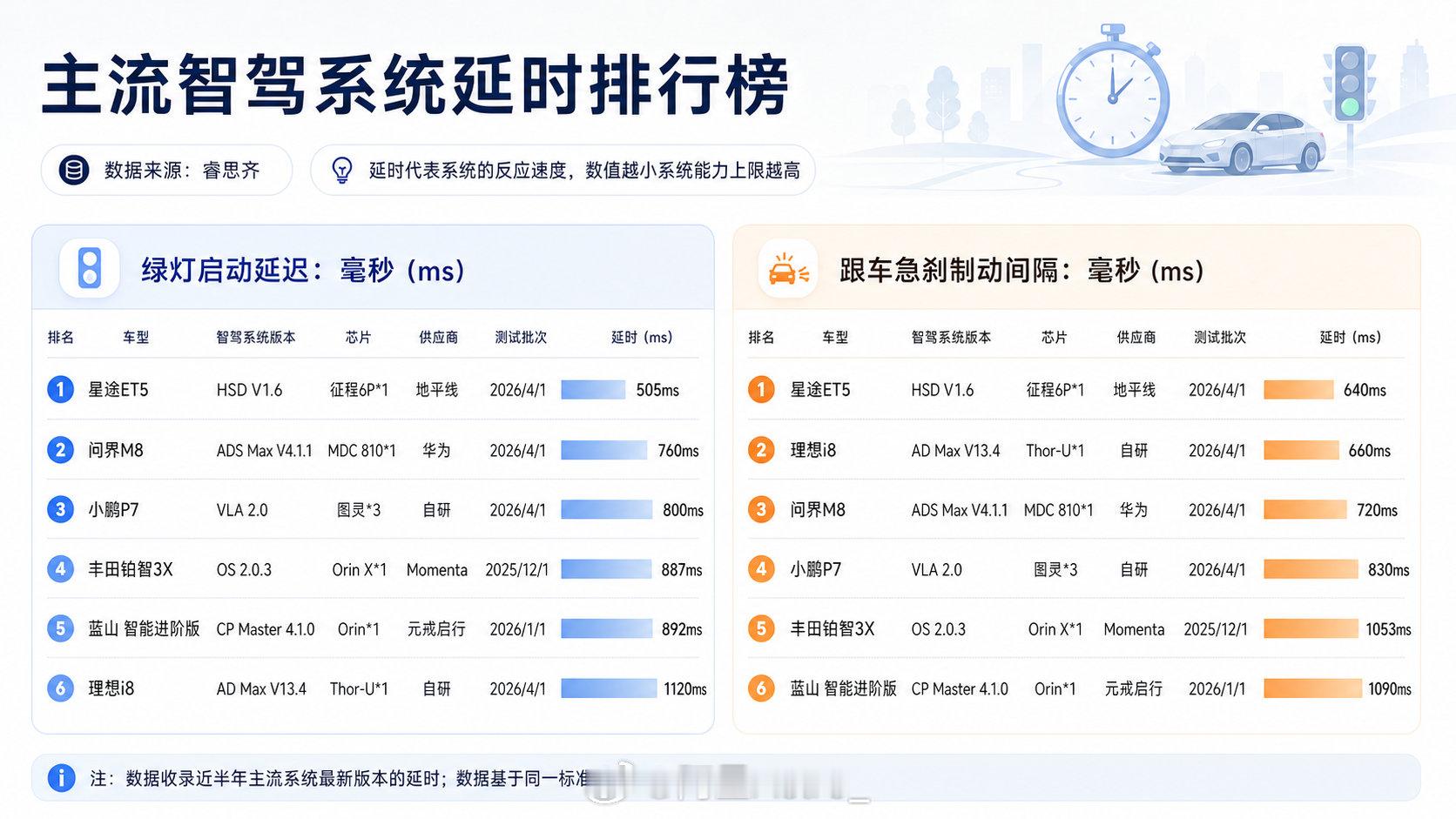1456x819 pixels.
Task: Click 丰田铂智3X in the green-light table
Action: tap(131, 569)
